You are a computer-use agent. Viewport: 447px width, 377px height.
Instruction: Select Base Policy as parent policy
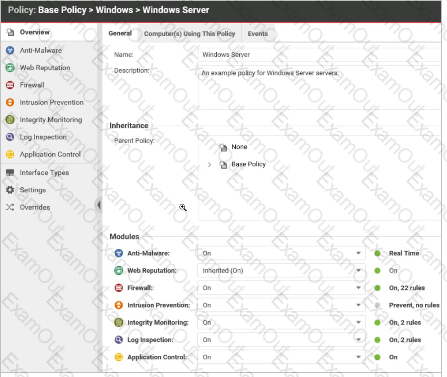pyautogui.click(x=249, y=164)
